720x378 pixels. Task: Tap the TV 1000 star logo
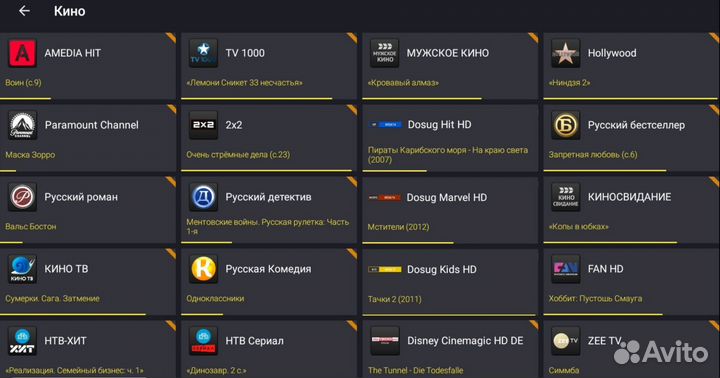[x=203, y=53]
